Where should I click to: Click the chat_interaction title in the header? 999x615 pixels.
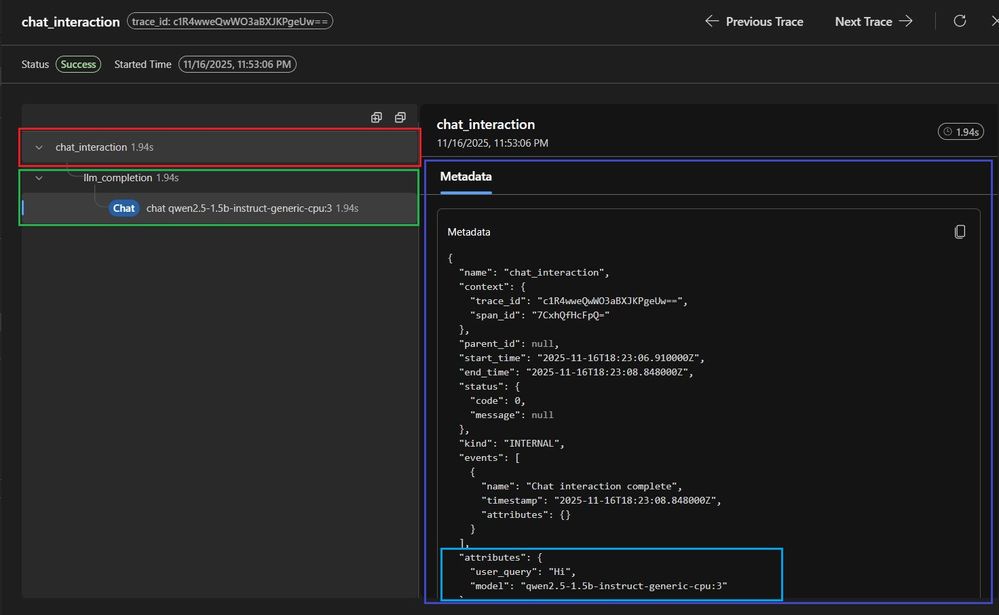(x=71, y=22)
